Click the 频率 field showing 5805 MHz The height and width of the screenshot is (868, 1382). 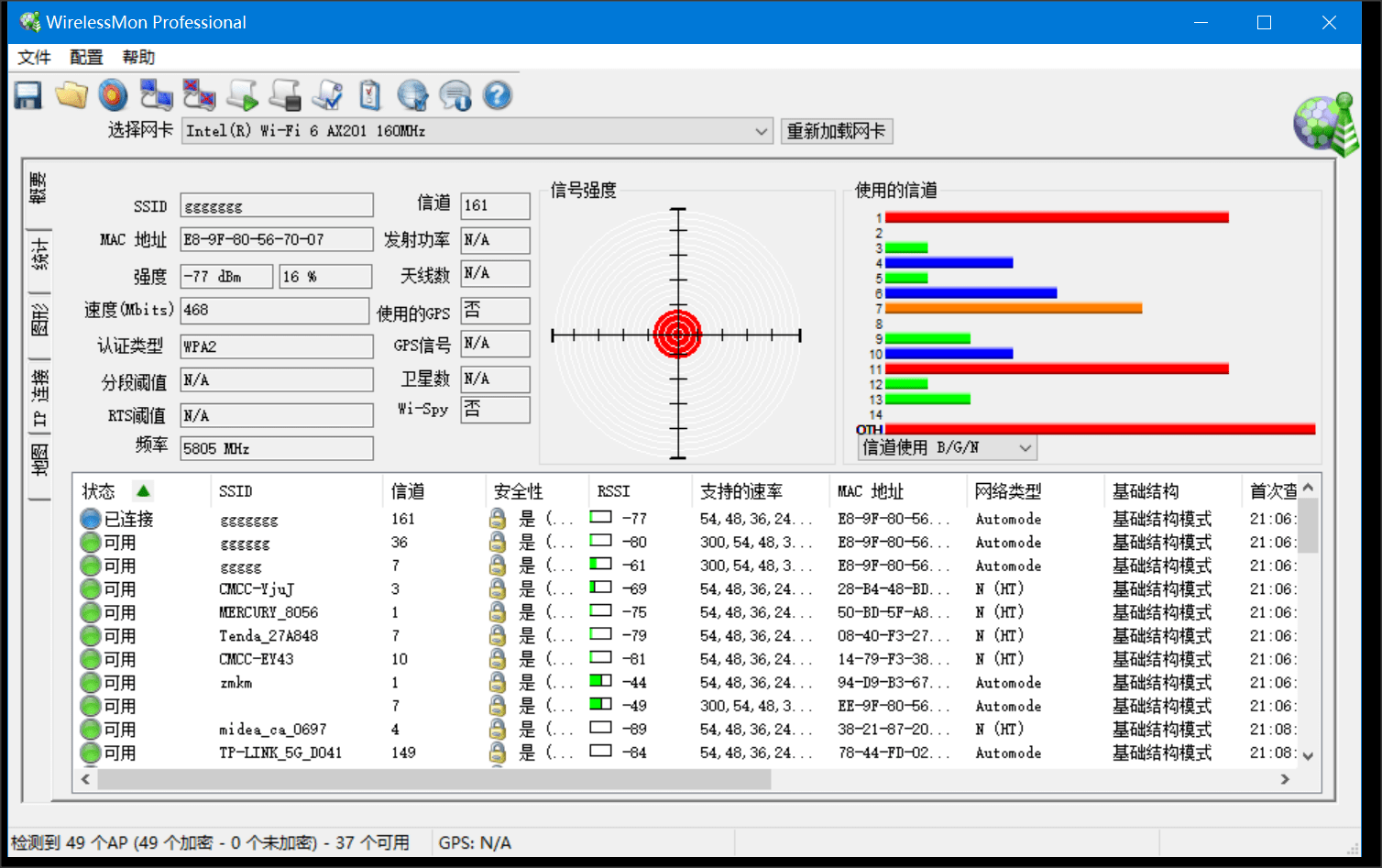(277, 448)
